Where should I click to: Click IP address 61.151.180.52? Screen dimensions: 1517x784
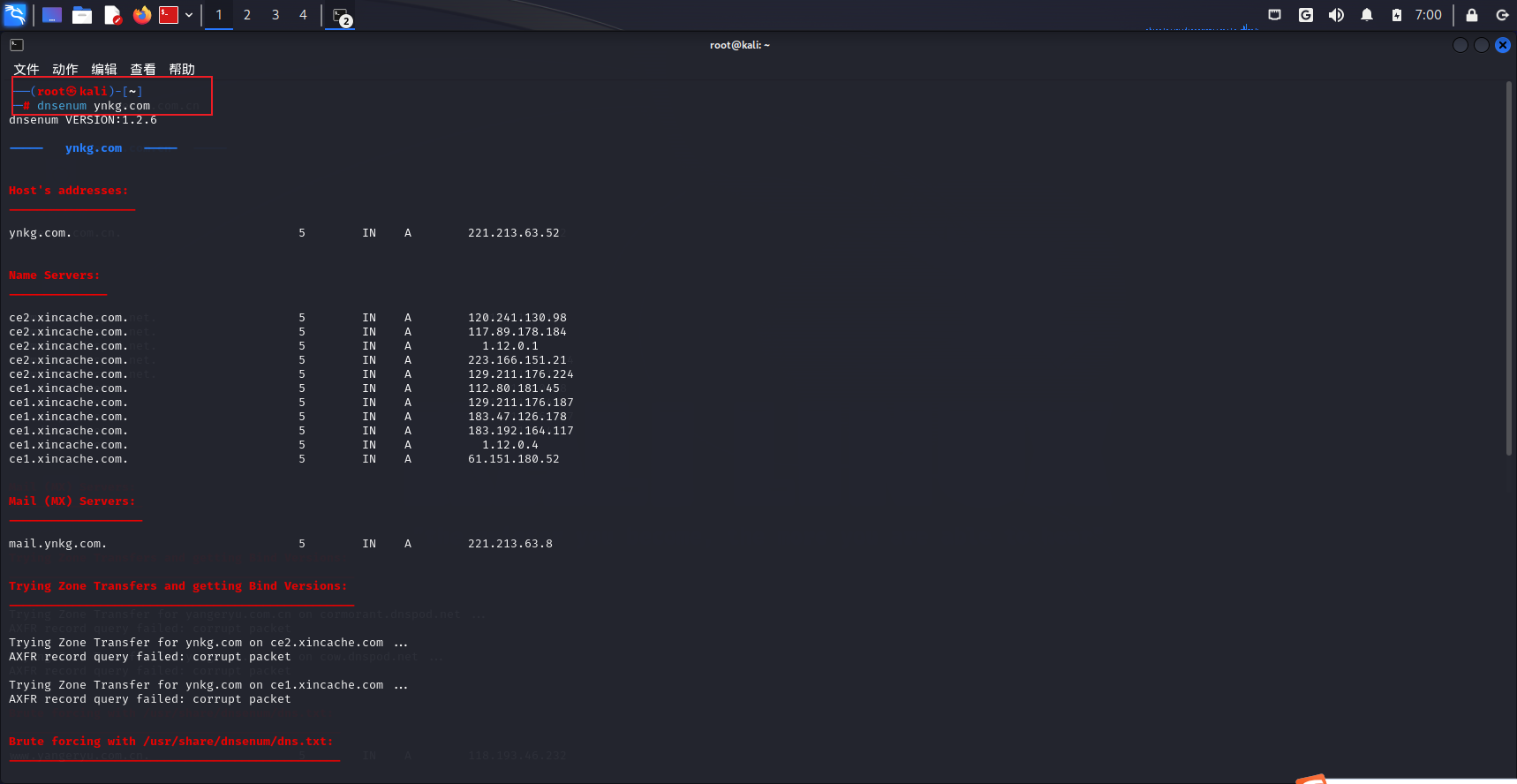pyautogui.click(x=514, y=459)
